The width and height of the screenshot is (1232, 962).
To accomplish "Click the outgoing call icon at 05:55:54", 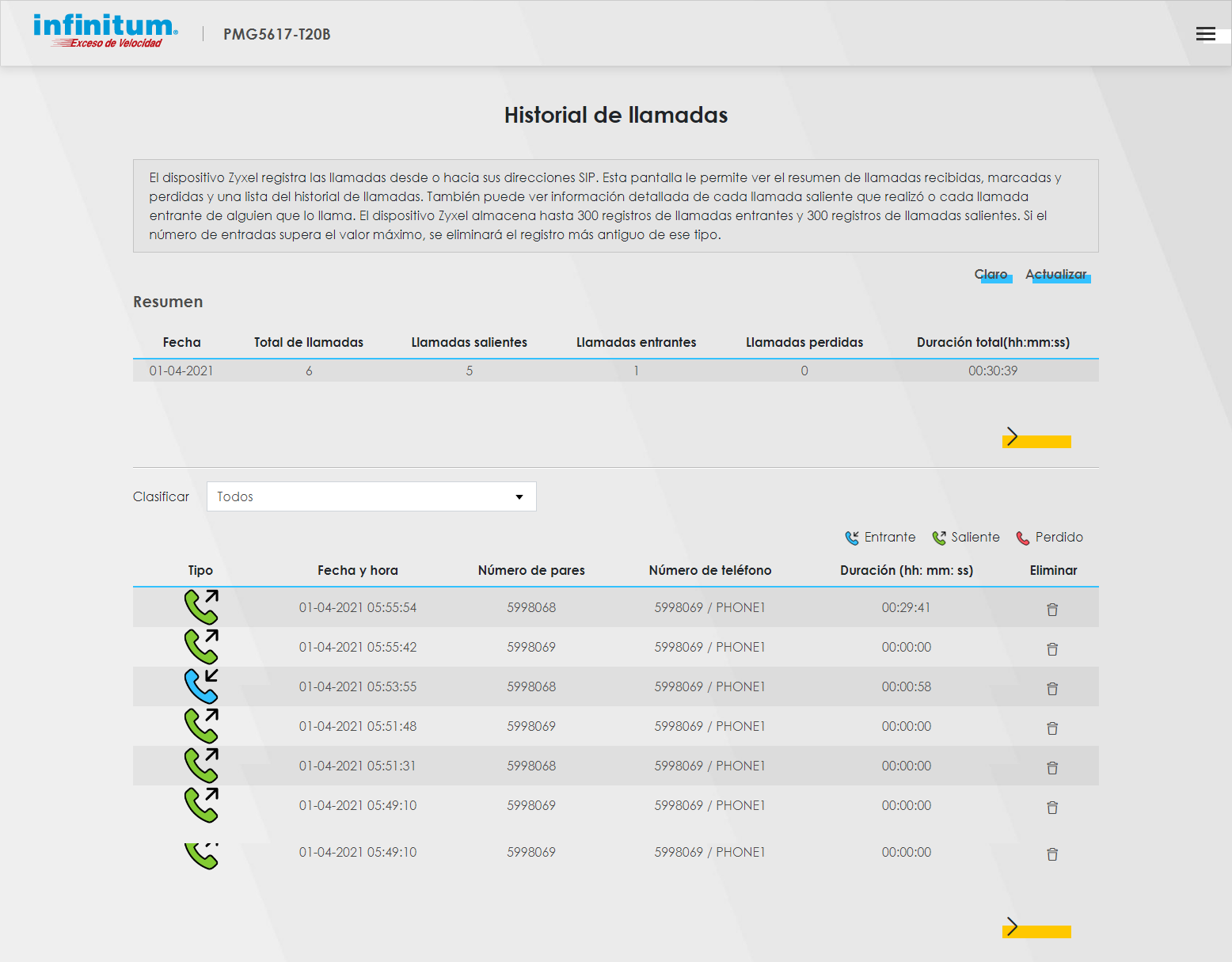I will click(x=201, y=607).
